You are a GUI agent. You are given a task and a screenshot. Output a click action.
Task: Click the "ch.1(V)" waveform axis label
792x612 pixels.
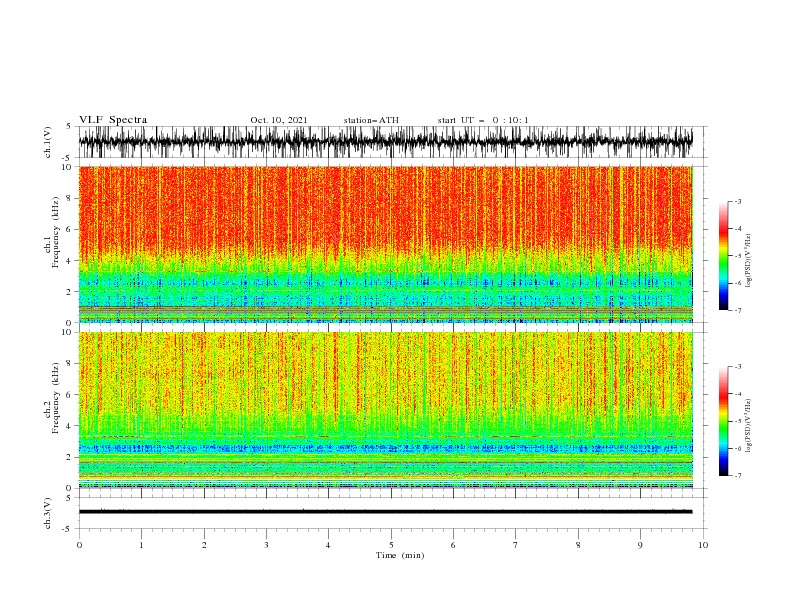48,142
